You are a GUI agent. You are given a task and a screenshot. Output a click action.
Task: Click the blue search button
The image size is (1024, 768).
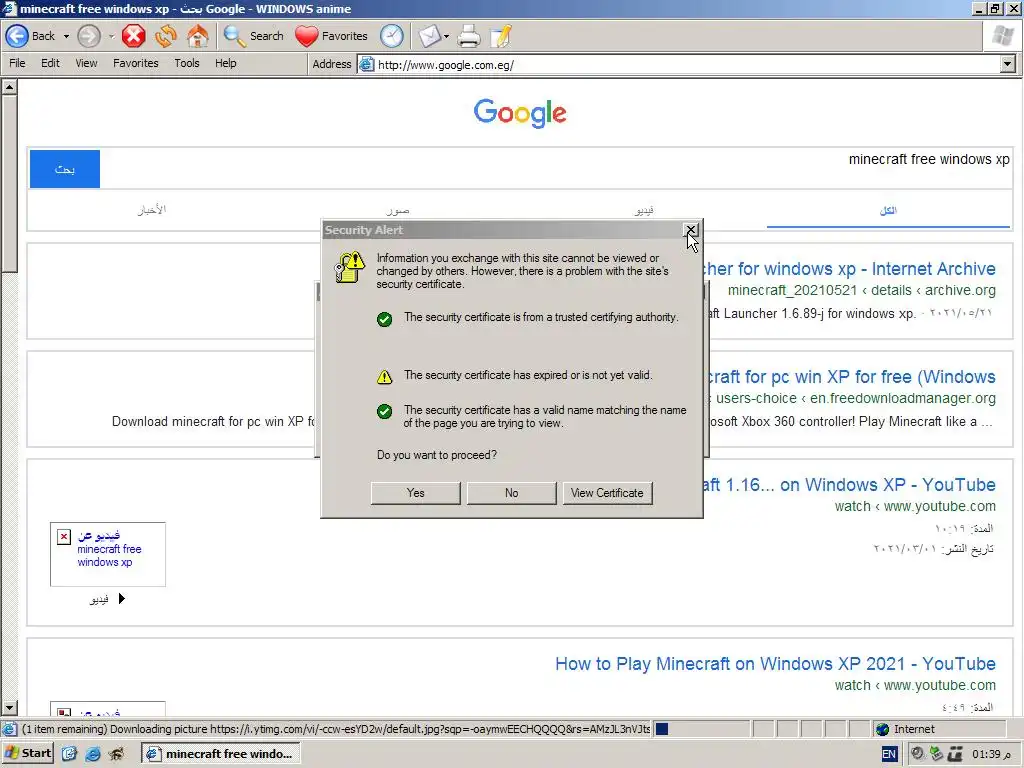click(65, 169)
